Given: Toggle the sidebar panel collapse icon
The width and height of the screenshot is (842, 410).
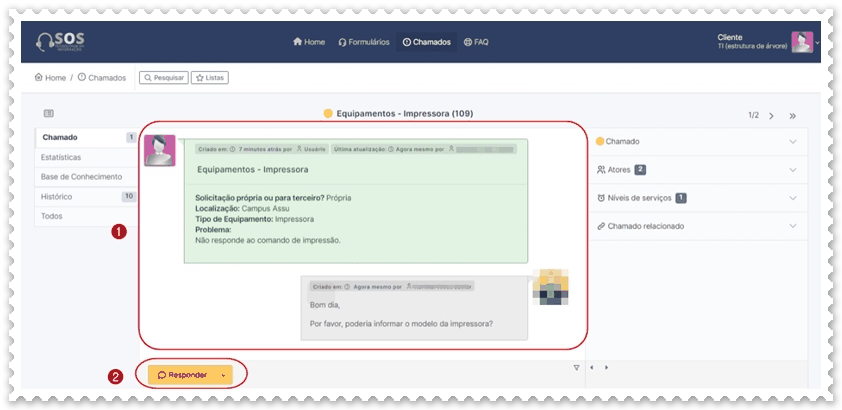Looking at the screenshot, I should [49, 114].
